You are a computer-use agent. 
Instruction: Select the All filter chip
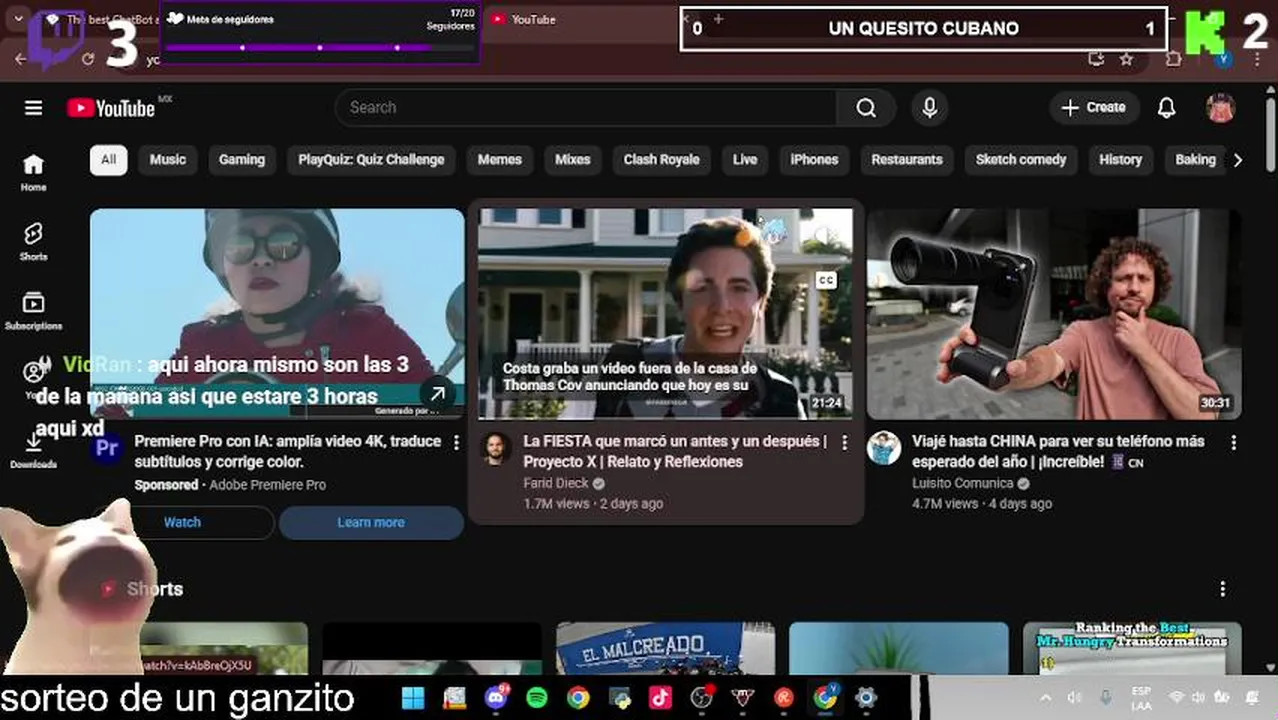tap(108, 160)
